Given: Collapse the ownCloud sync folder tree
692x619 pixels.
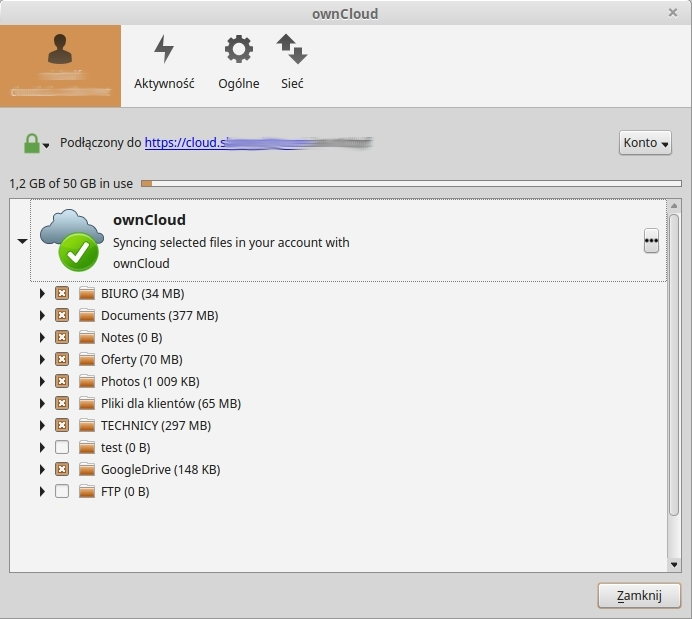Looking at the screenshot, I should coord(22,241).
